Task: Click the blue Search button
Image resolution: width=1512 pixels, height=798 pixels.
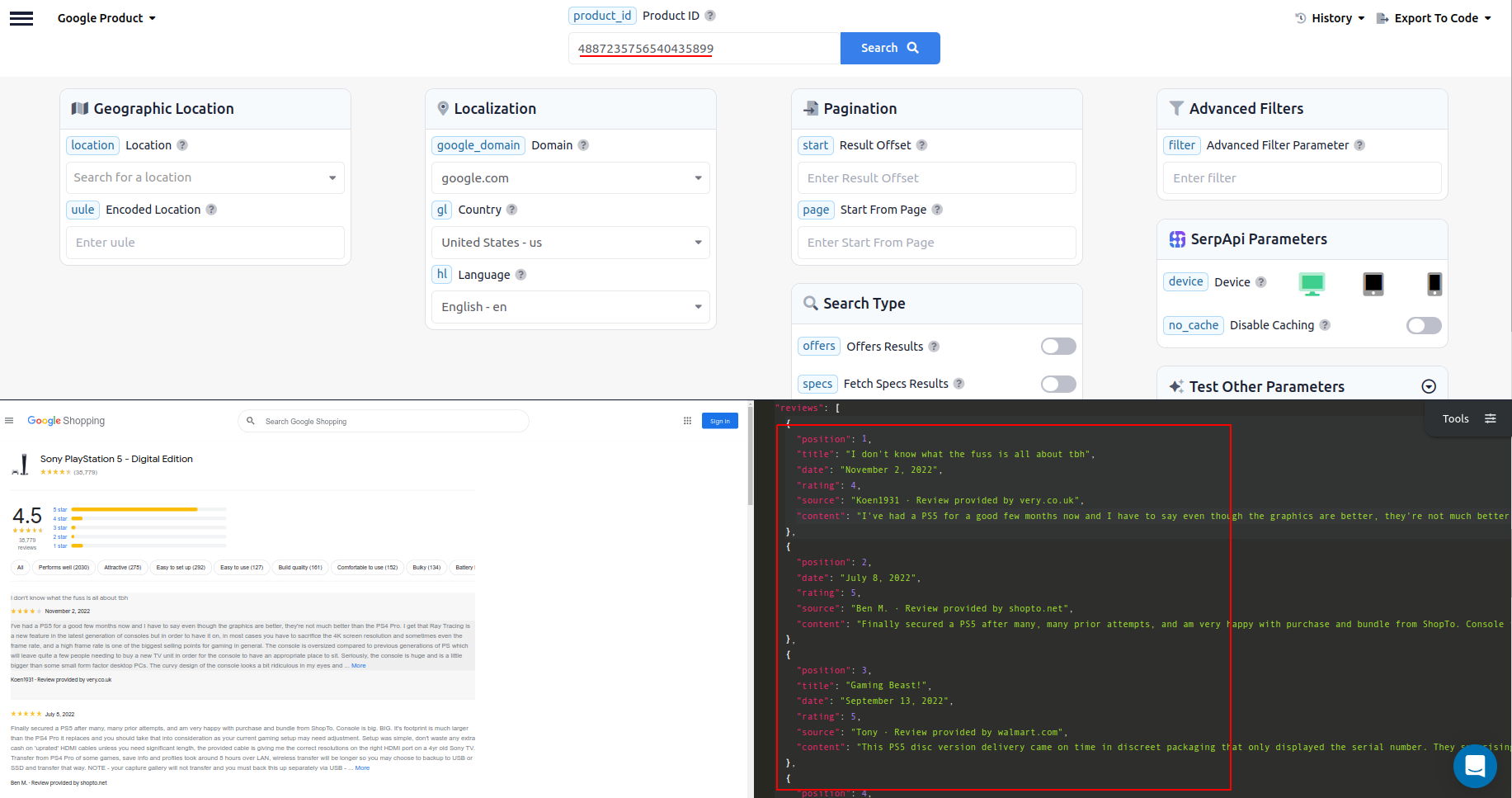Action: click(889, 48)
